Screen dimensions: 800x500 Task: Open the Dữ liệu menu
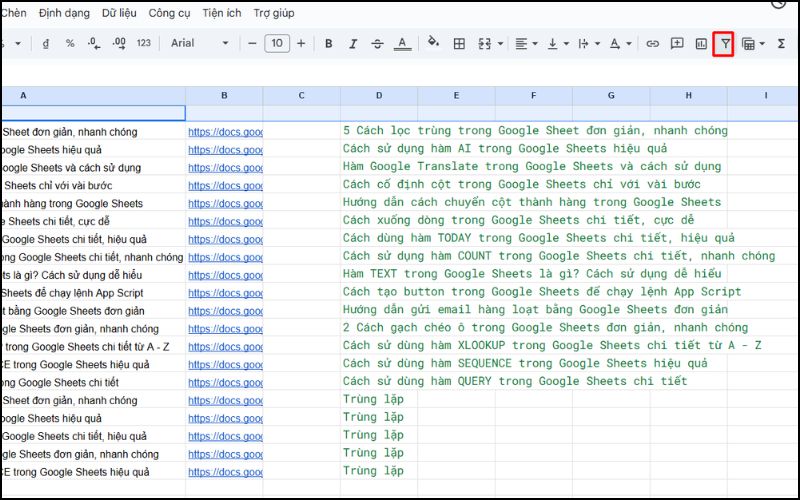point(119,13)
